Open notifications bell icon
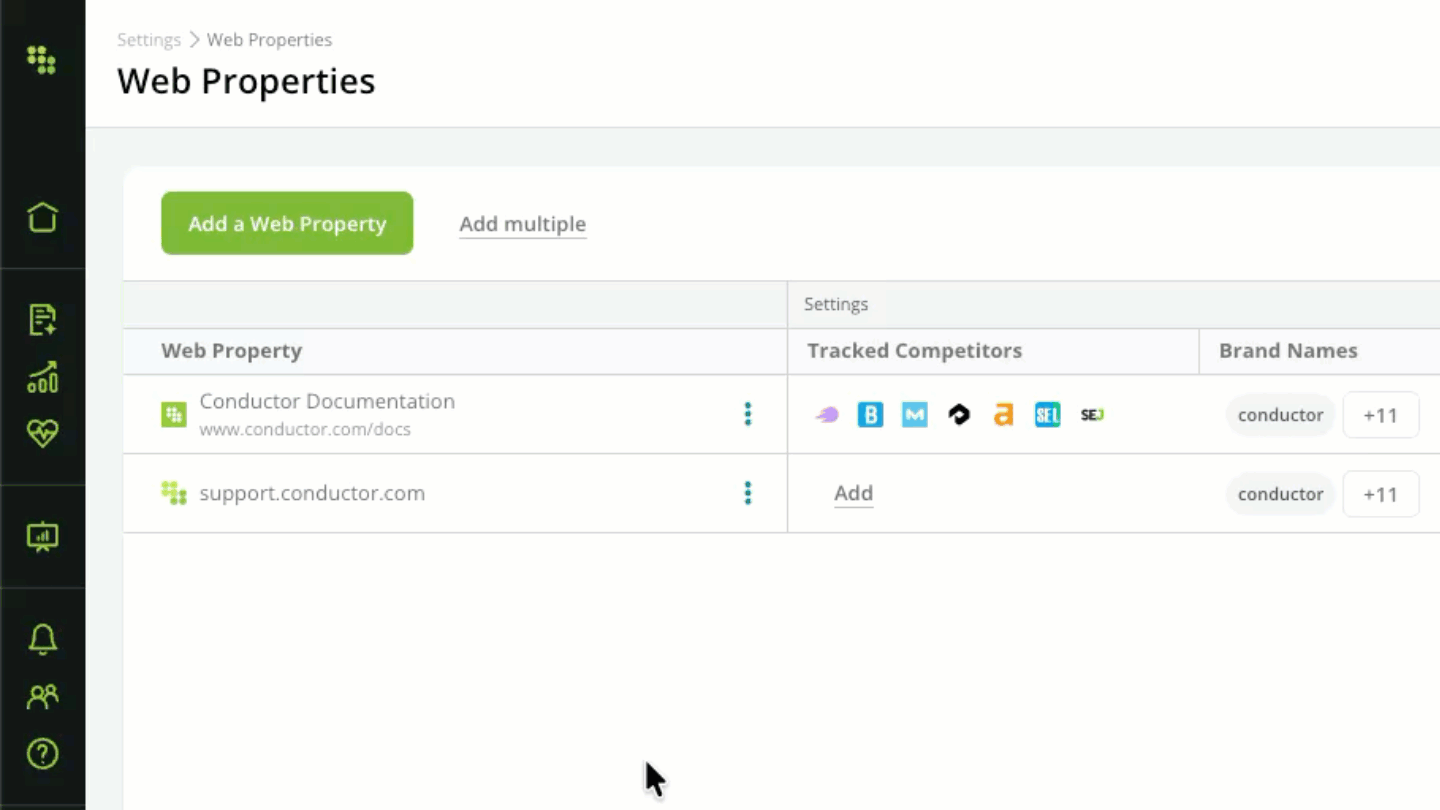 42,639
